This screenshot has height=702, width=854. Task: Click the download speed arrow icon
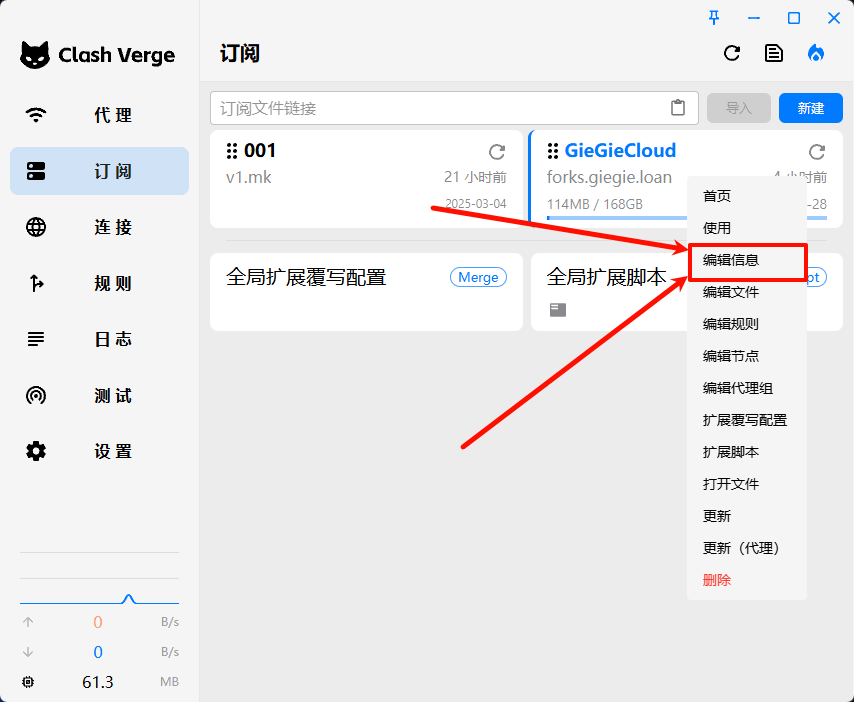point(28,652)
